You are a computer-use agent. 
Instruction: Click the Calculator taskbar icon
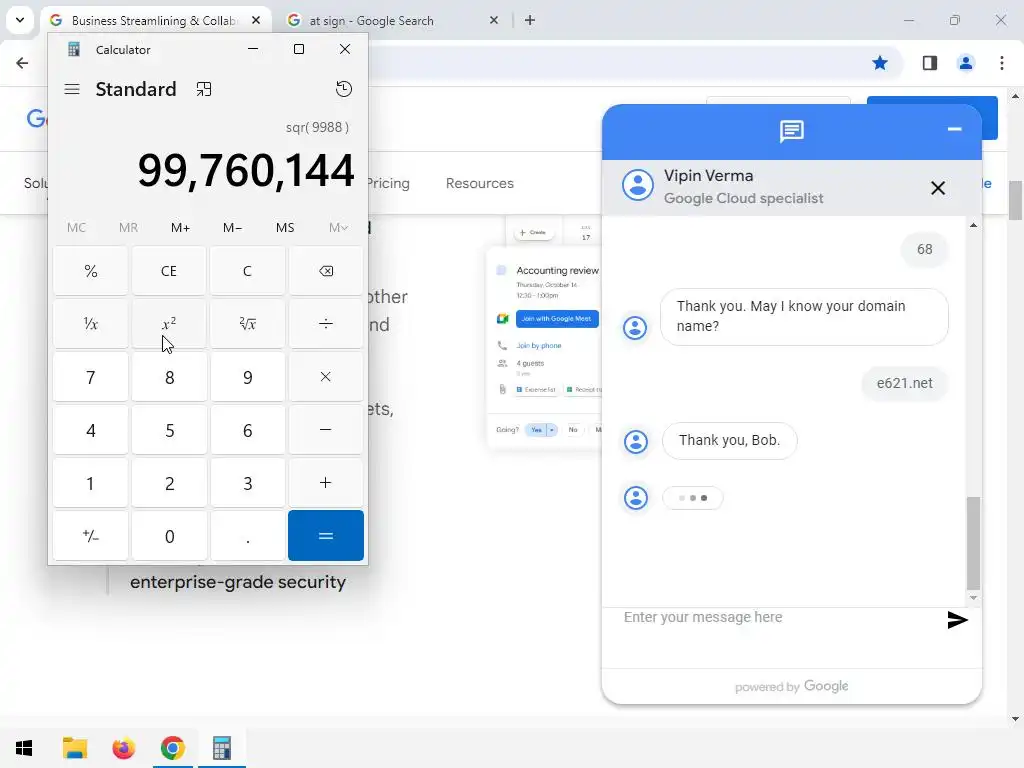coord(222,748)
